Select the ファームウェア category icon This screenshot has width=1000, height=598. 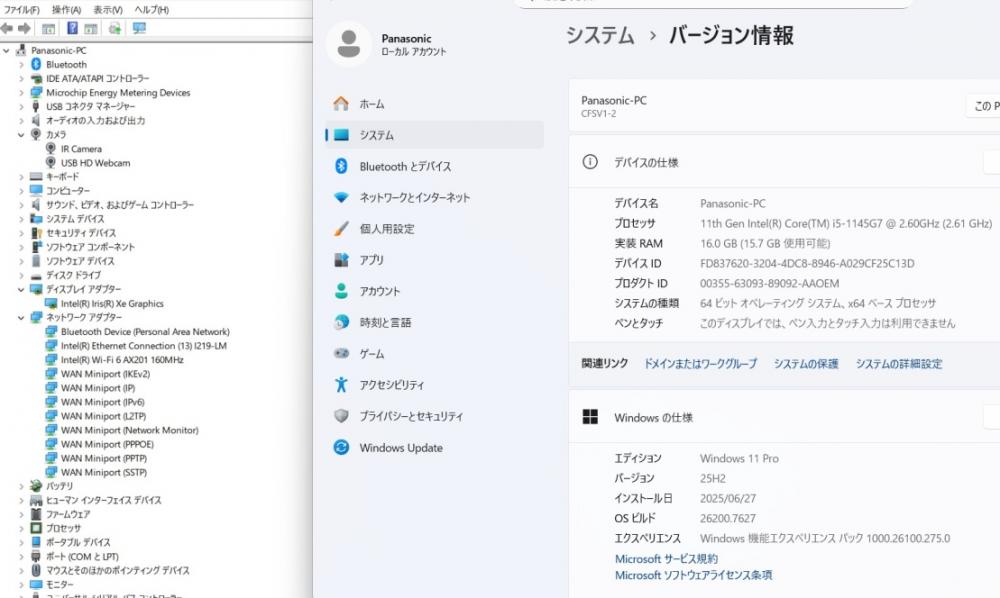(36, 514)
